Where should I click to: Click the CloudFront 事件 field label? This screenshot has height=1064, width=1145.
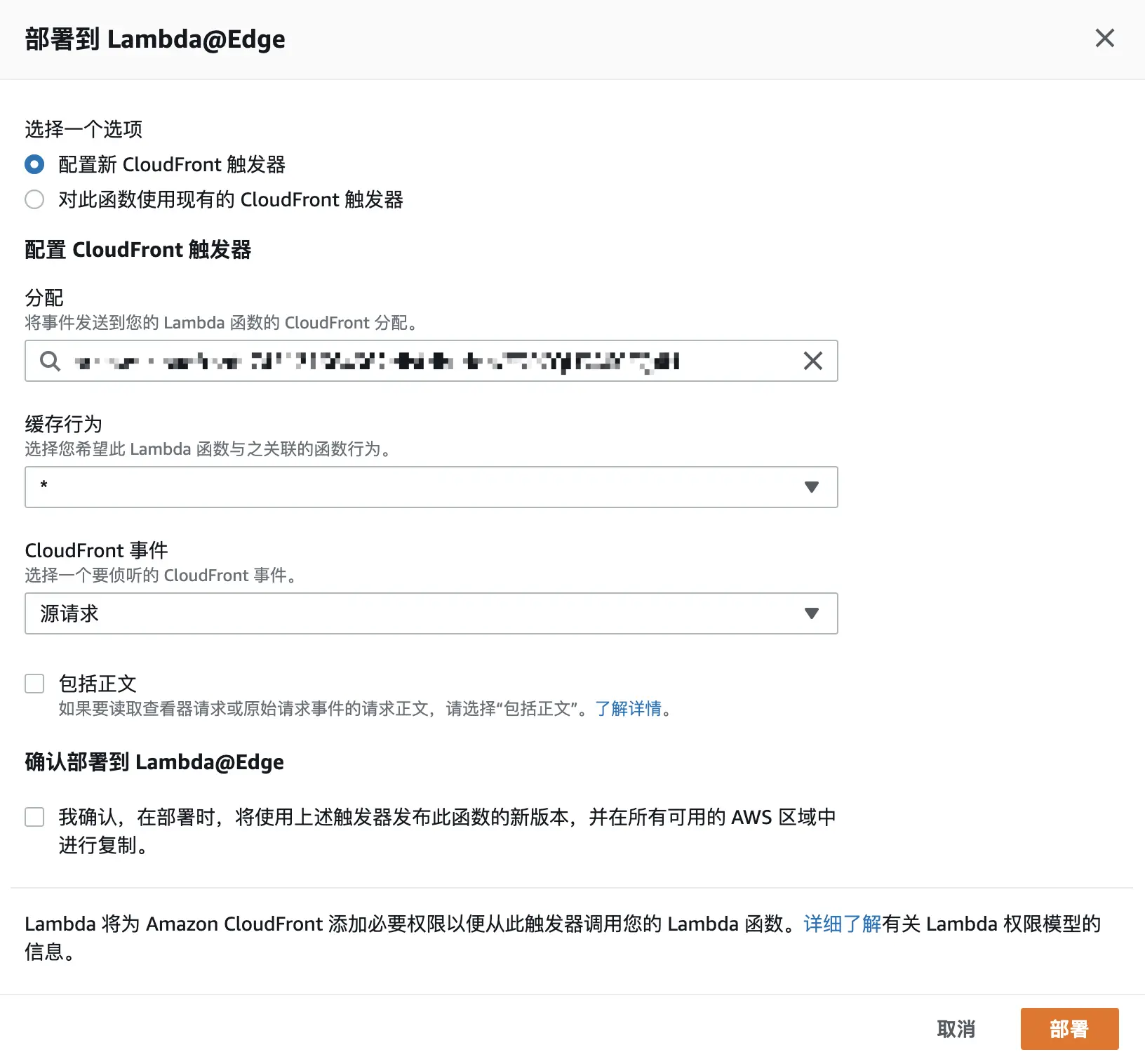[x=96, y=550]
